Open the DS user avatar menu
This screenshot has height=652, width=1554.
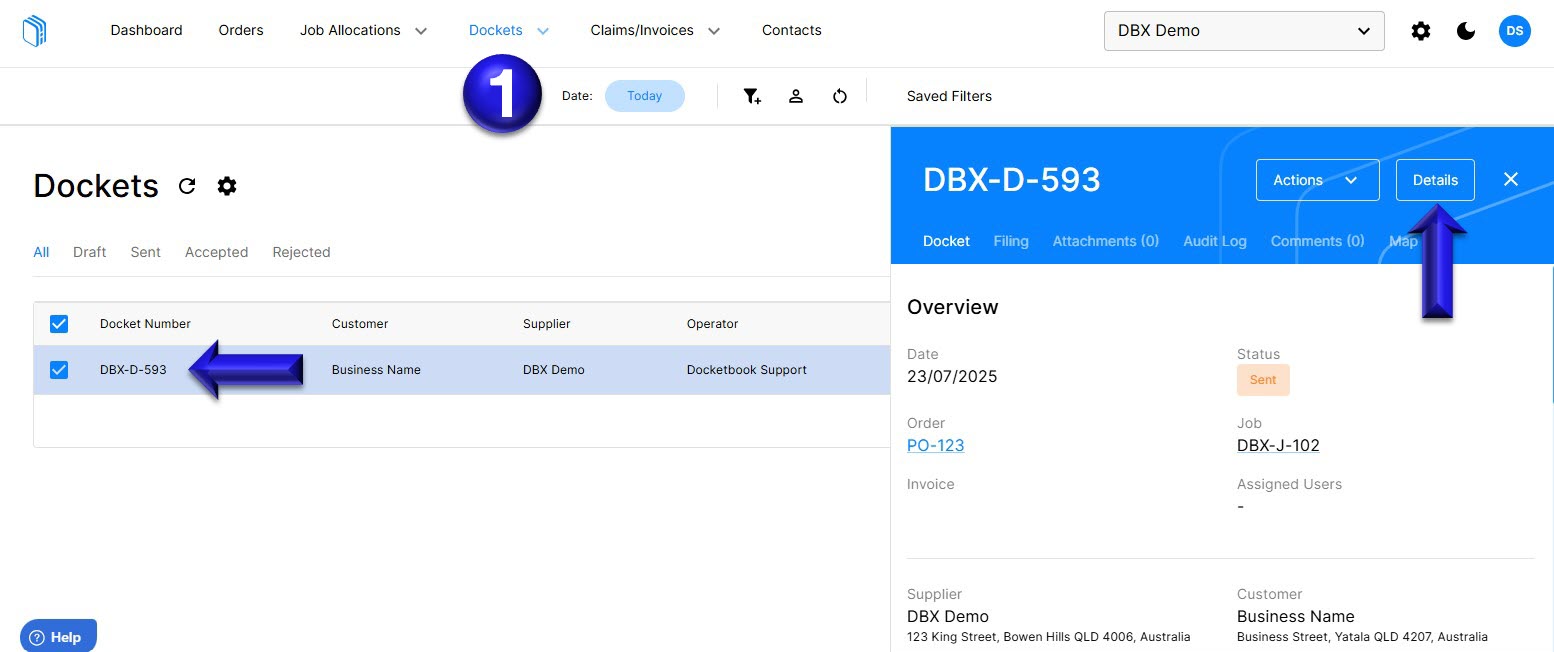coord(1514,31)
